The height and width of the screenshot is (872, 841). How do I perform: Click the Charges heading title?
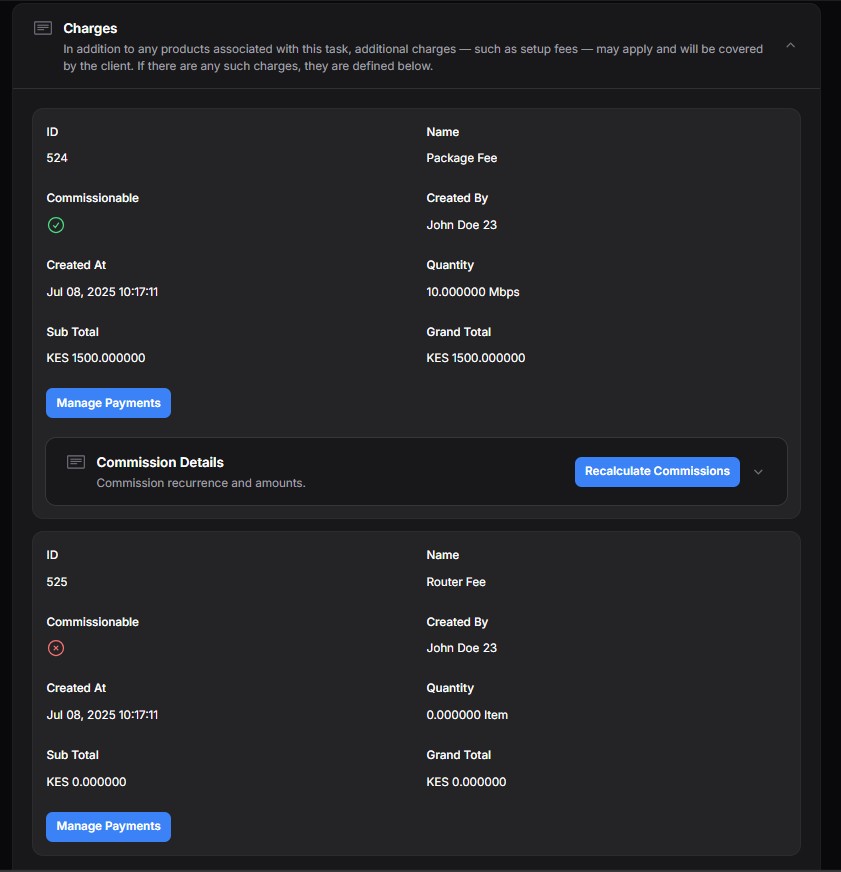90,28
